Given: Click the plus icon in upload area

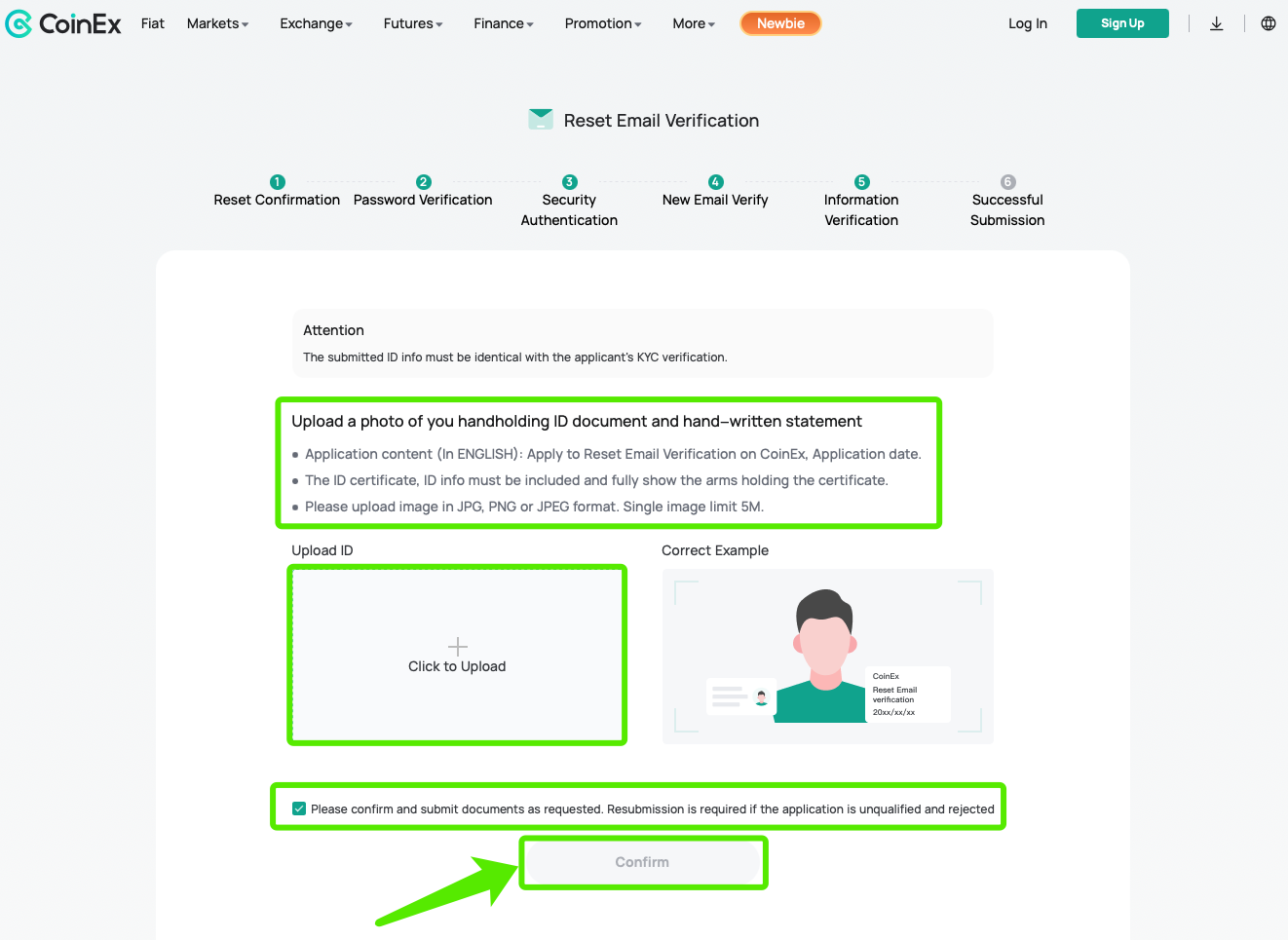Looking at the screenshot, I should [457, 647].
